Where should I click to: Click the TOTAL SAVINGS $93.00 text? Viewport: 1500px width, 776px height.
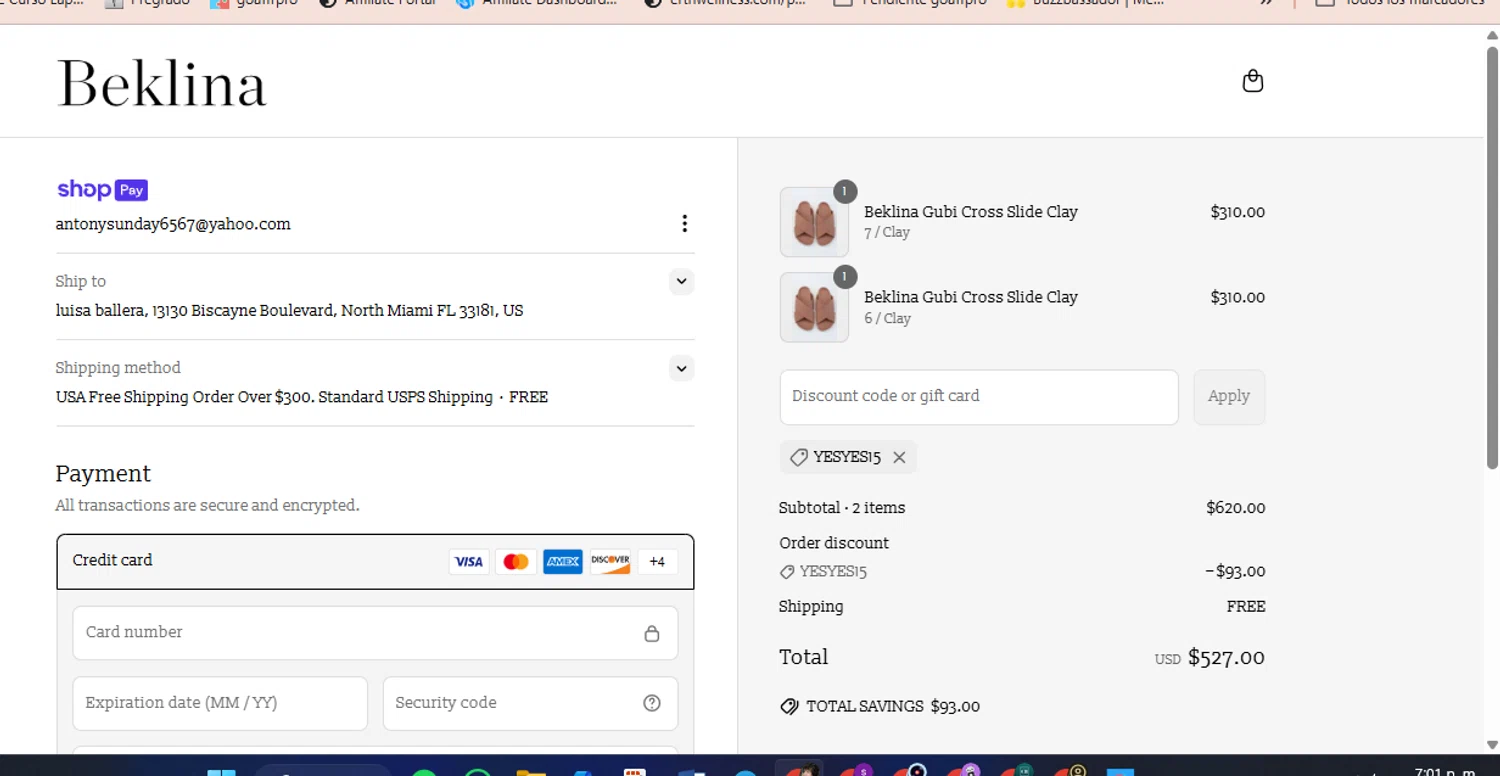point(893,707)
